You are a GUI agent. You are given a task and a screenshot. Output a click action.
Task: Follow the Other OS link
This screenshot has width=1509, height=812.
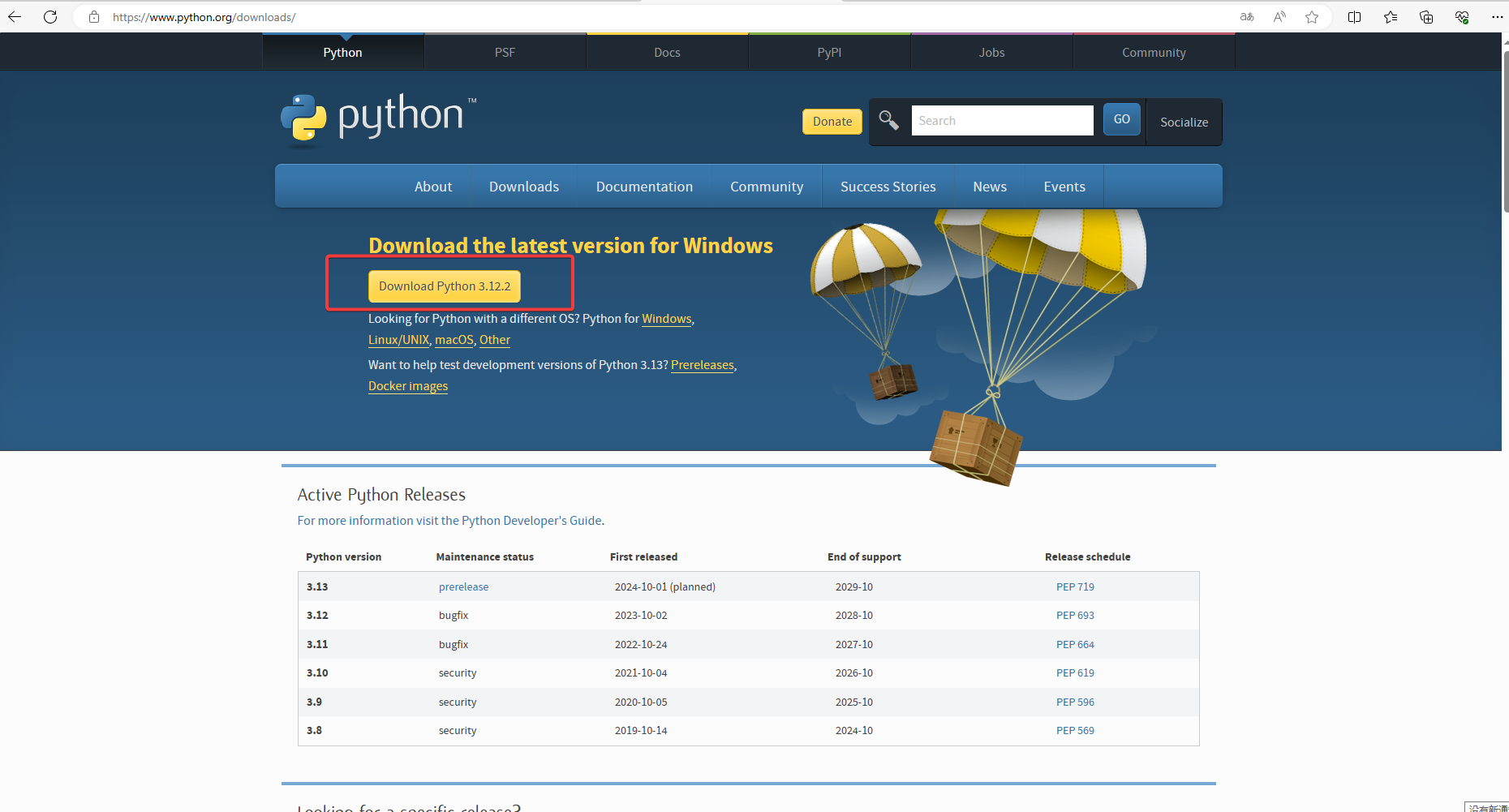[x=495, y=340]
